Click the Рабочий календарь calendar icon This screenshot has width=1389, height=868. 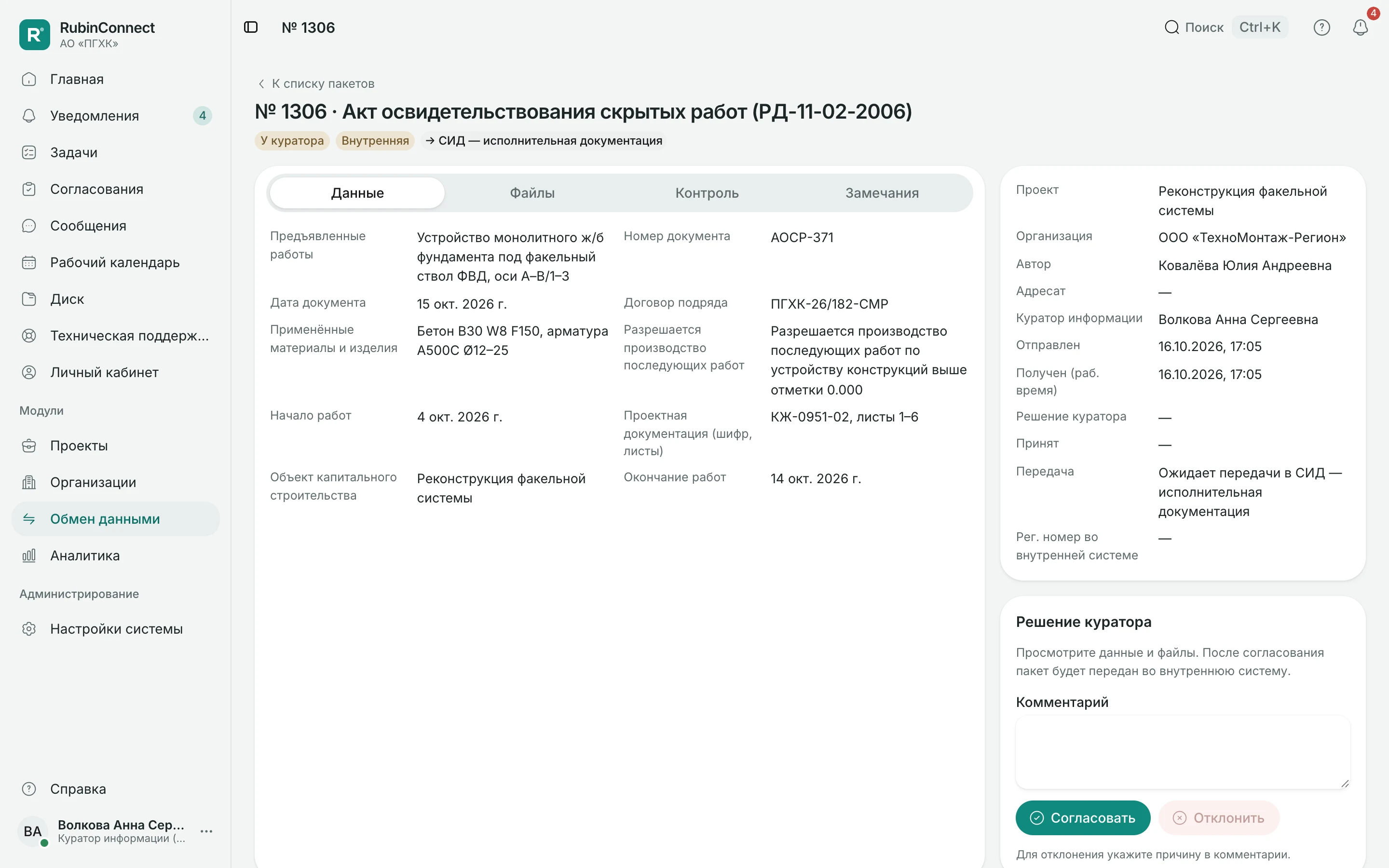click(29, 262)
